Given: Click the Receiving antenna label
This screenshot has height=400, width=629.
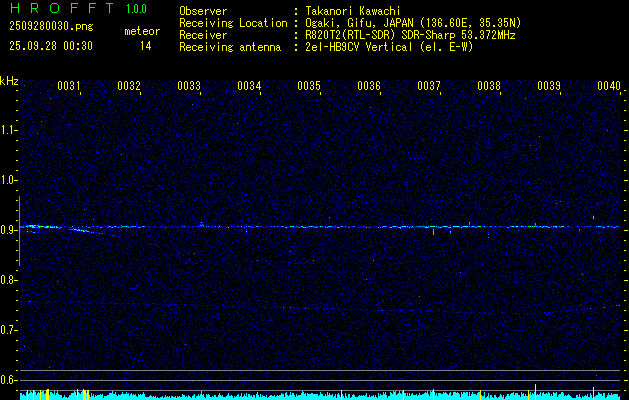Looking at the screenshot, I should 230,47.
